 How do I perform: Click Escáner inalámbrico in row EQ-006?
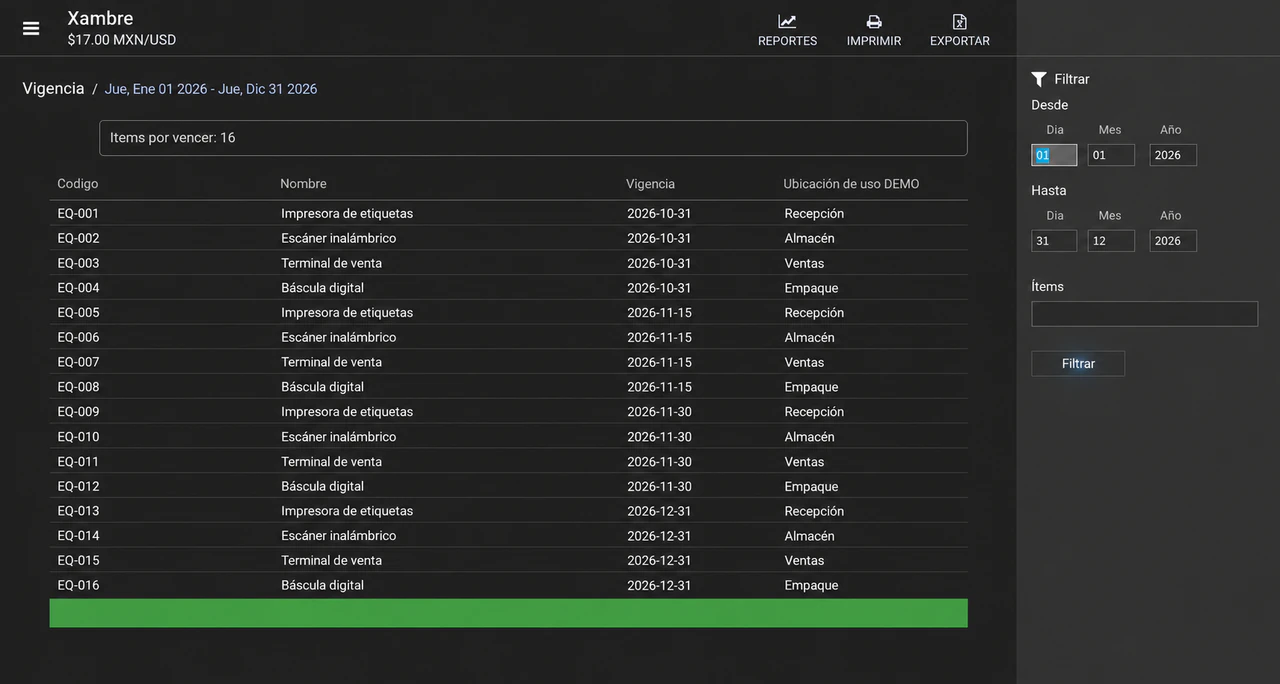point(338,337)
